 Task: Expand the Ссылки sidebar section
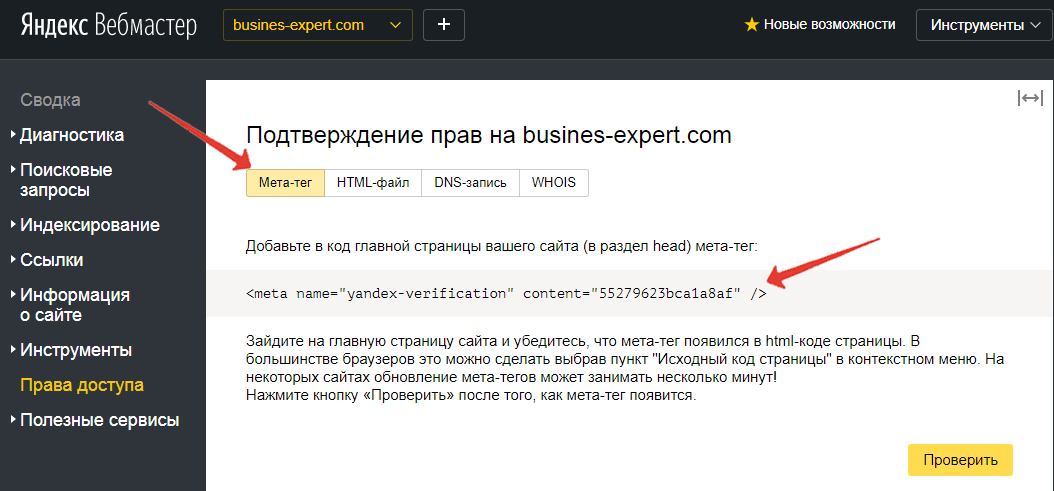click(x=51, y=260)
